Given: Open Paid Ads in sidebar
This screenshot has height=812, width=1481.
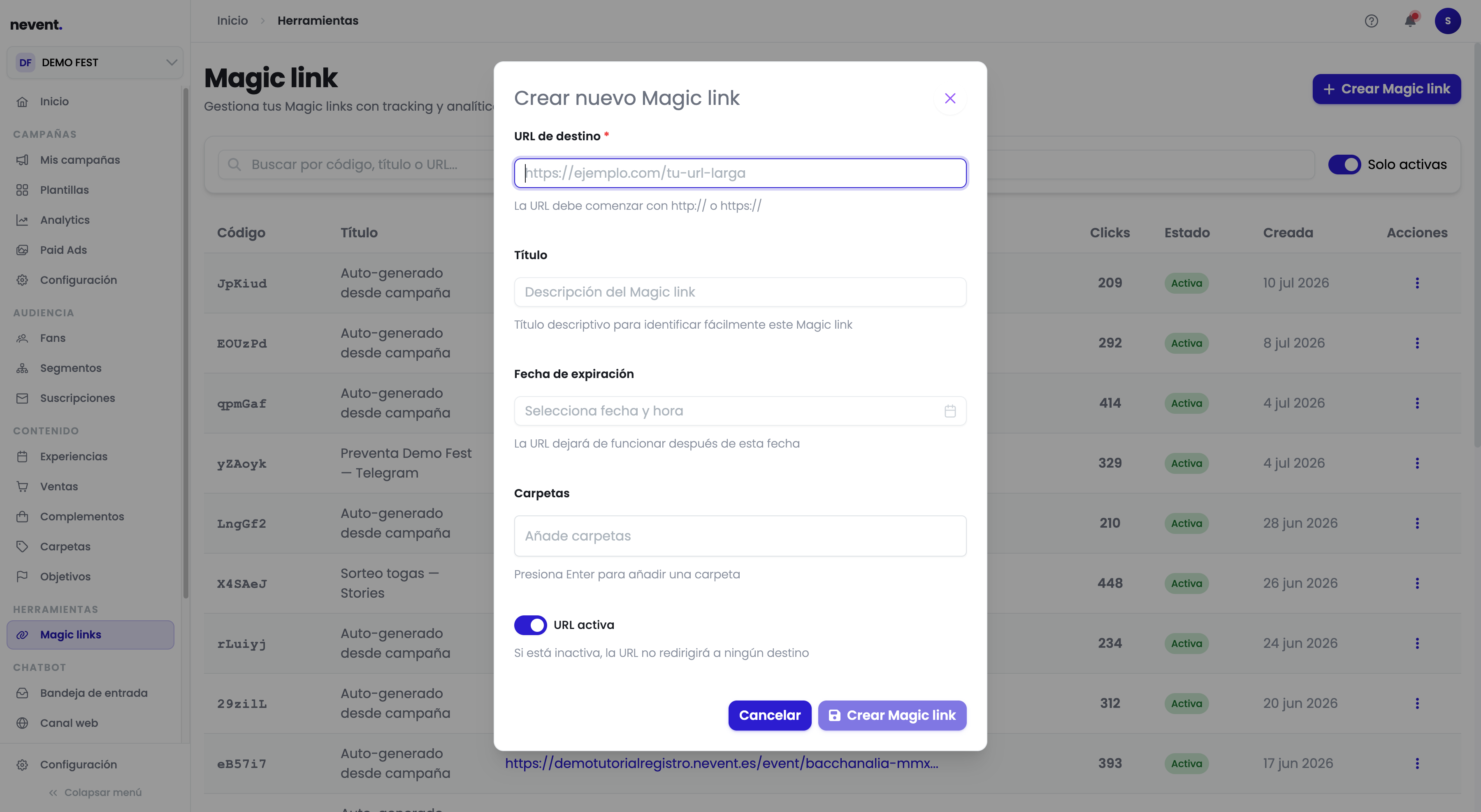Looking at the screenshot, I should click(x=90, y=250).
